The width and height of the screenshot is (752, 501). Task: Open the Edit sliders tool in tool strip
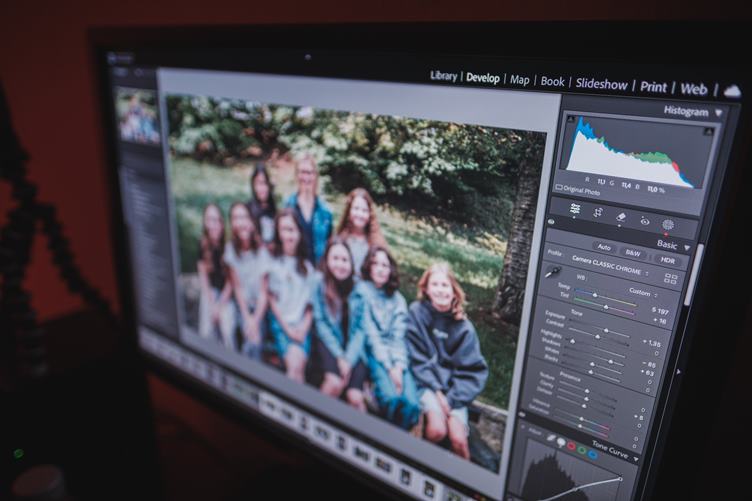575,209
